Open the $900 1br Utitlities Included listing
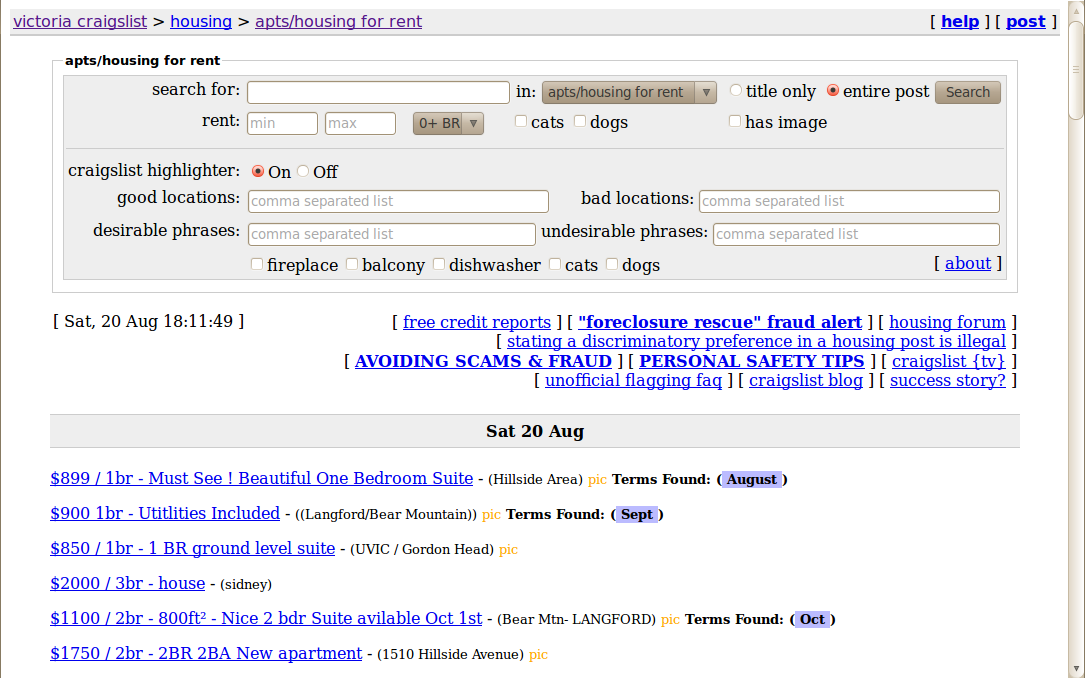The height and width of the screenshot is (678, 1085). click(x=165, y=513)
